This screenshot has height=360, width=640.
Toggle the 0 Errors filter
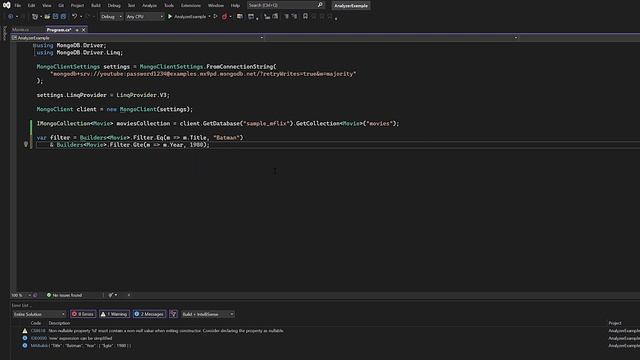click(x=83, y=314)
